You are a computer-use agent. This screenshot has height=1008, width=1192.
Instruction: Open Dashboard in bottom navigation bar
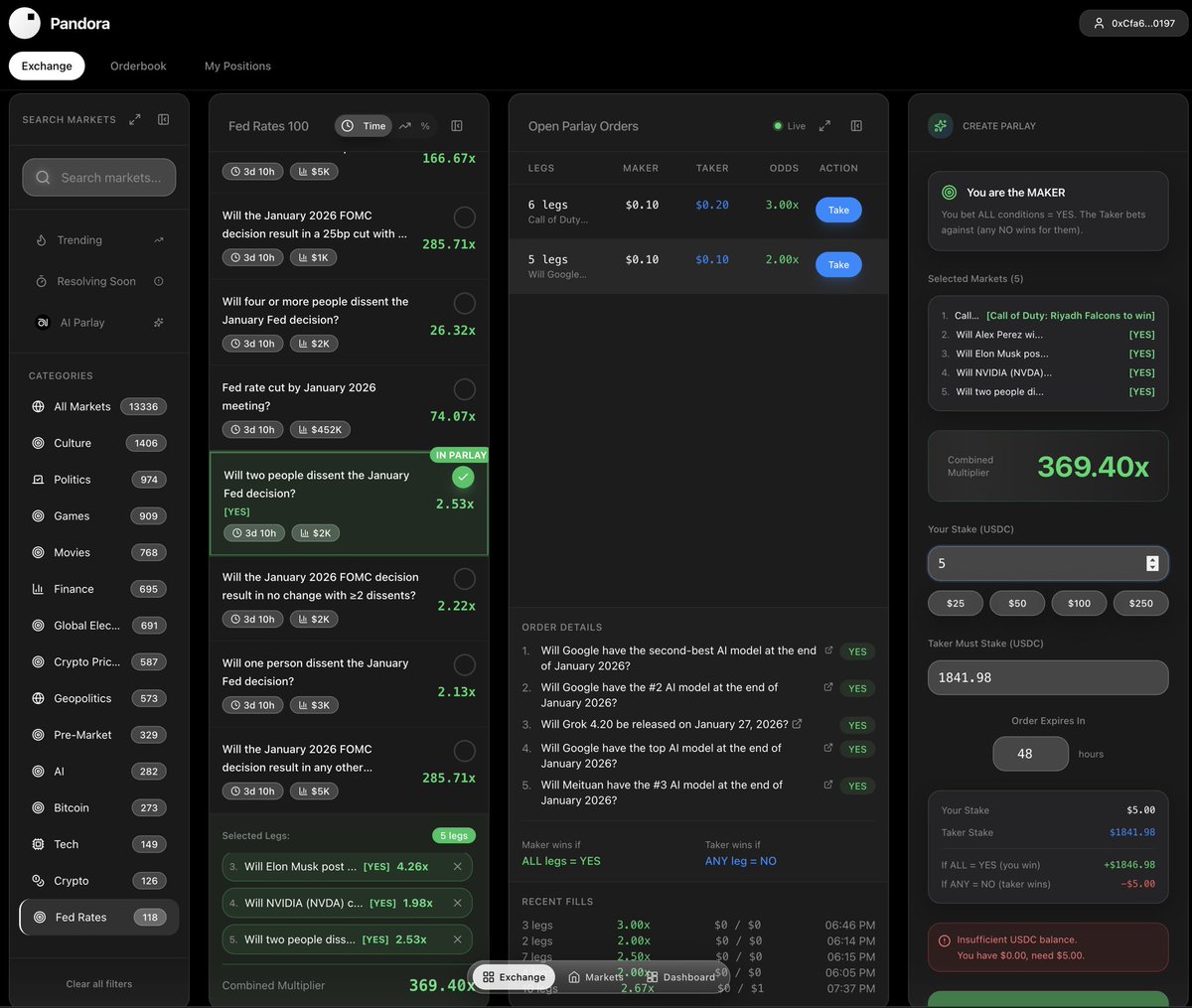pos(681,977)
